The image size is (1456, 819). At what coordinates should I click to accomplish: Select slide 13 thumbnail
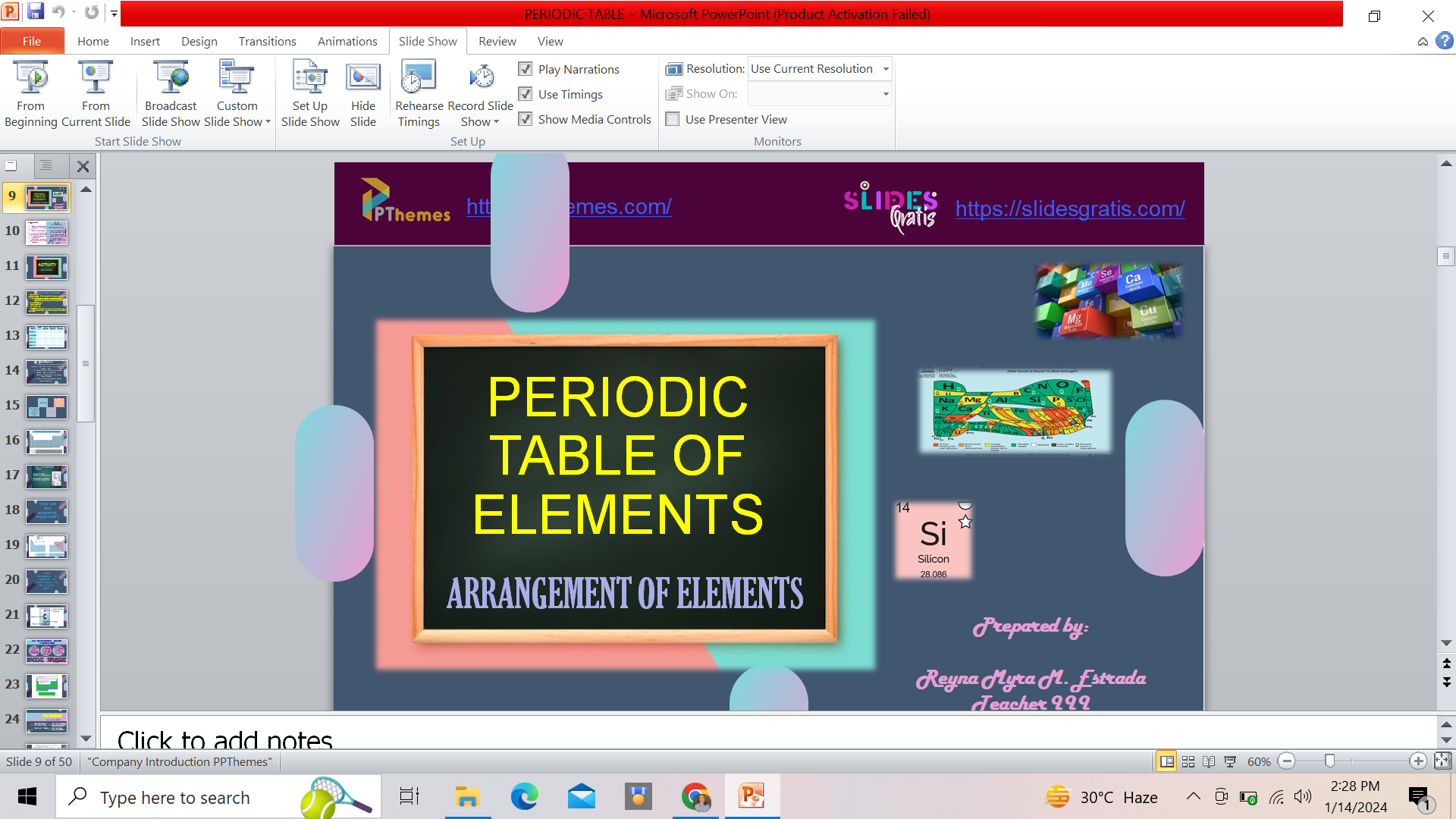[x=47, y=336]
